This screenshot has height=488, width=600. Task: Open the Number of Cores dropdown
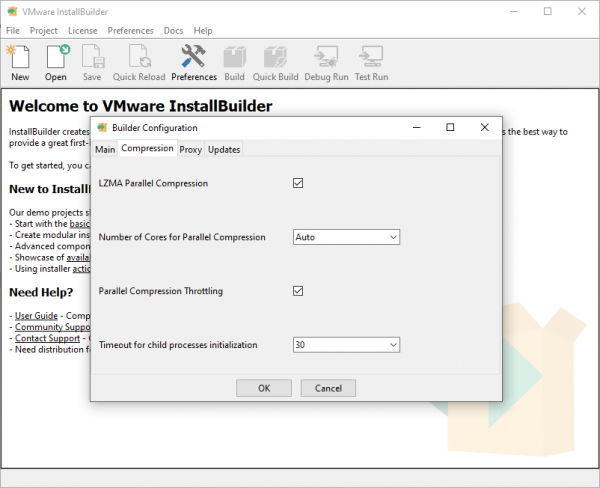coord(346,237)
